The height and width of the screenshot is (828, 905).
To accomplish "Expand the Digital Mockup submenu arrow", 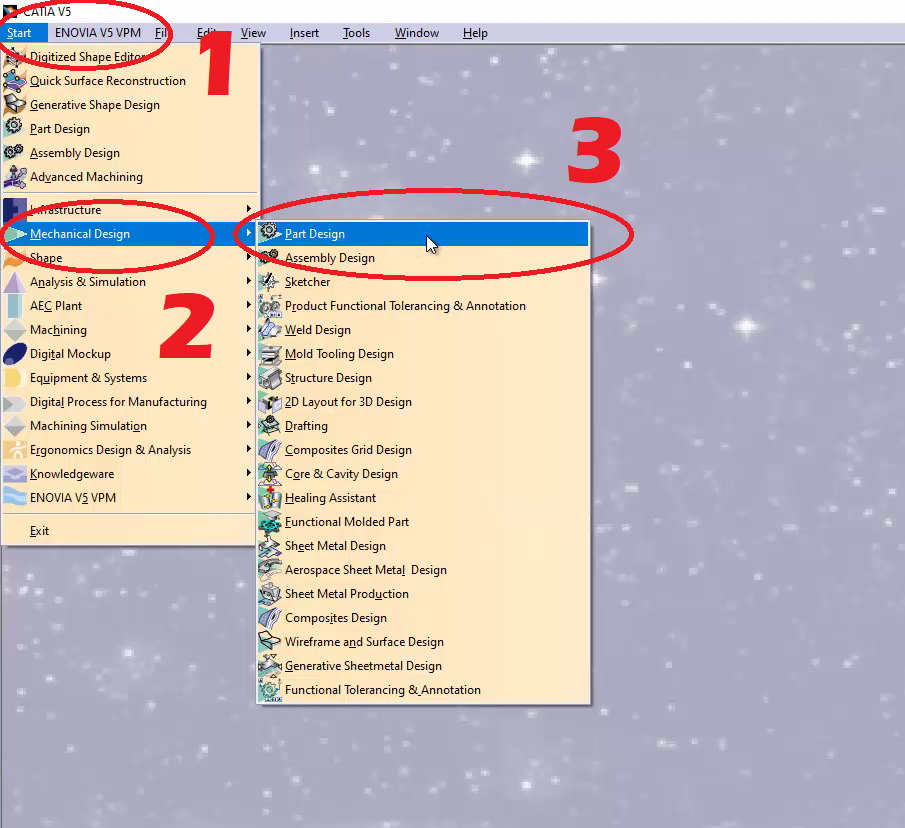I will [x=248, y=354].
